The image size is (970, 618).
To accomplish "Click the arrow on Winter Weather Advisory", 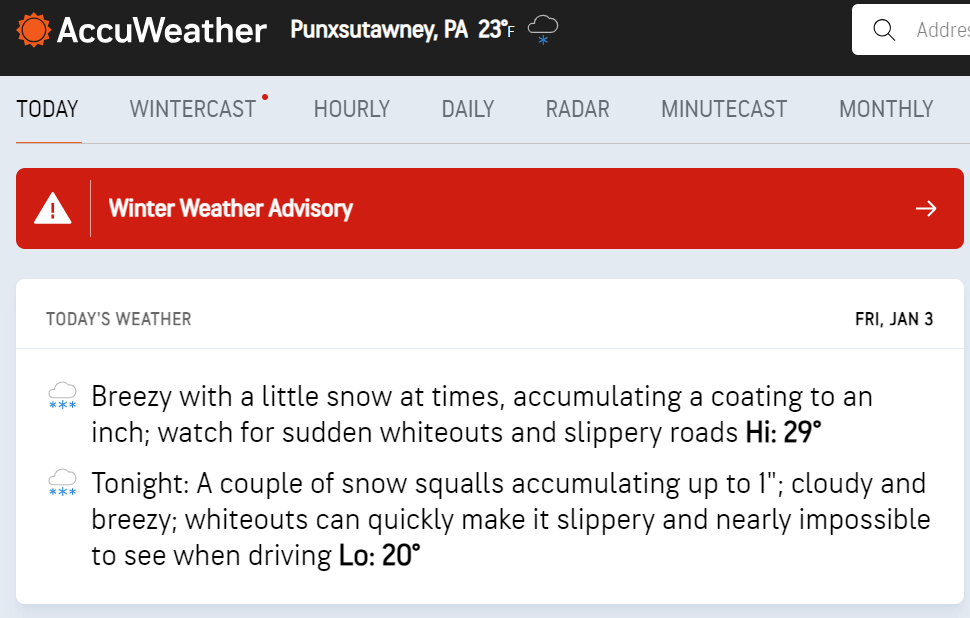I will pyautogui.click(x=926, y=208).
